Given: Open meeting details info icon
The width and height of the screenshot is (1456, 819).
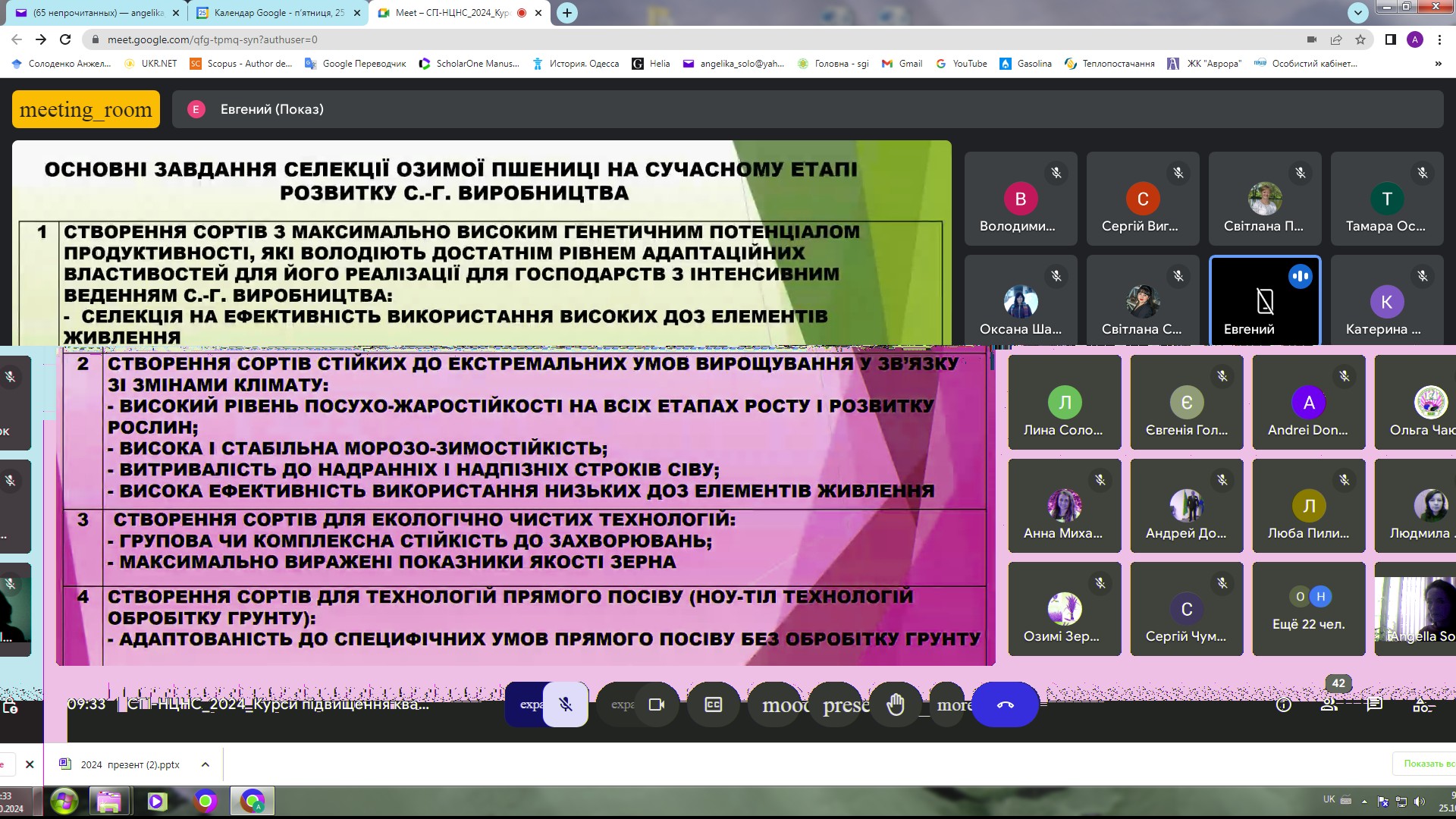Looking at the screenshot, I should coord(1284,704).
